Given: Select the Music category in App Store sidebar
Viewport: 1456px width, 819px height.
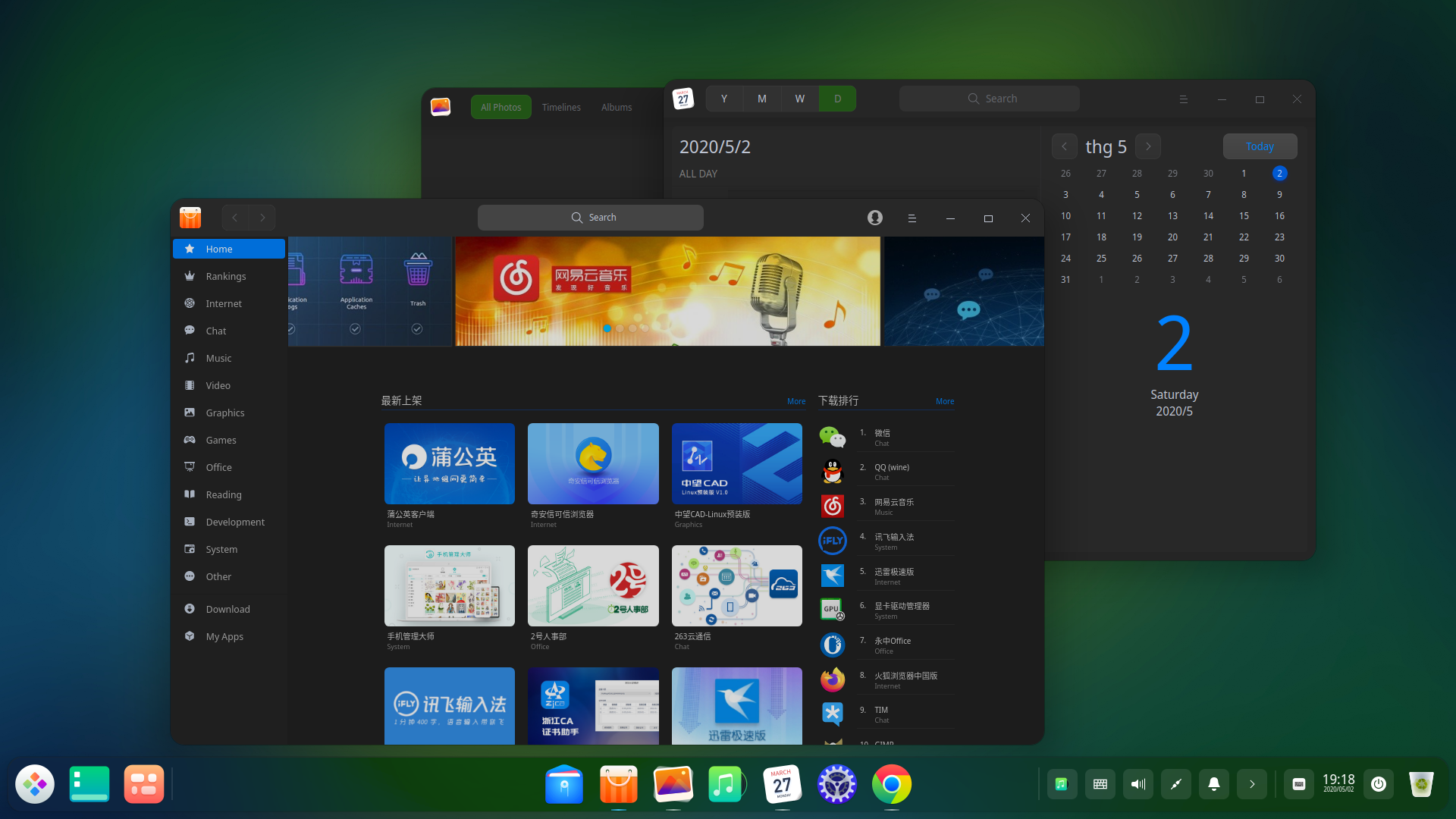Looking at the screenshot, I should pyautogui.click(x=218, y=358).
